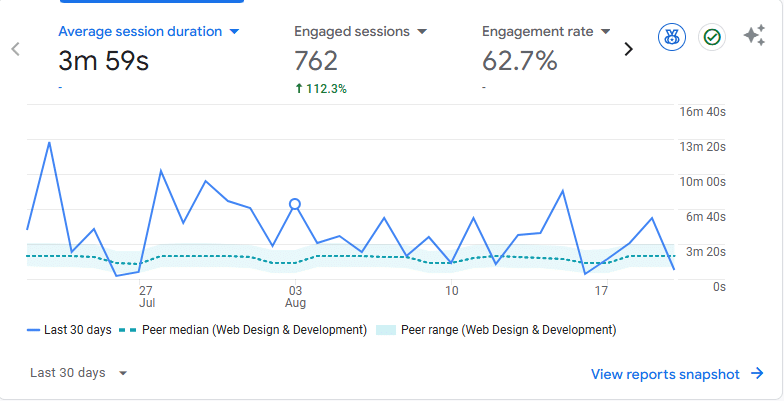
Task: Click the 10m 00s axis label
Action: click(702, 182)
